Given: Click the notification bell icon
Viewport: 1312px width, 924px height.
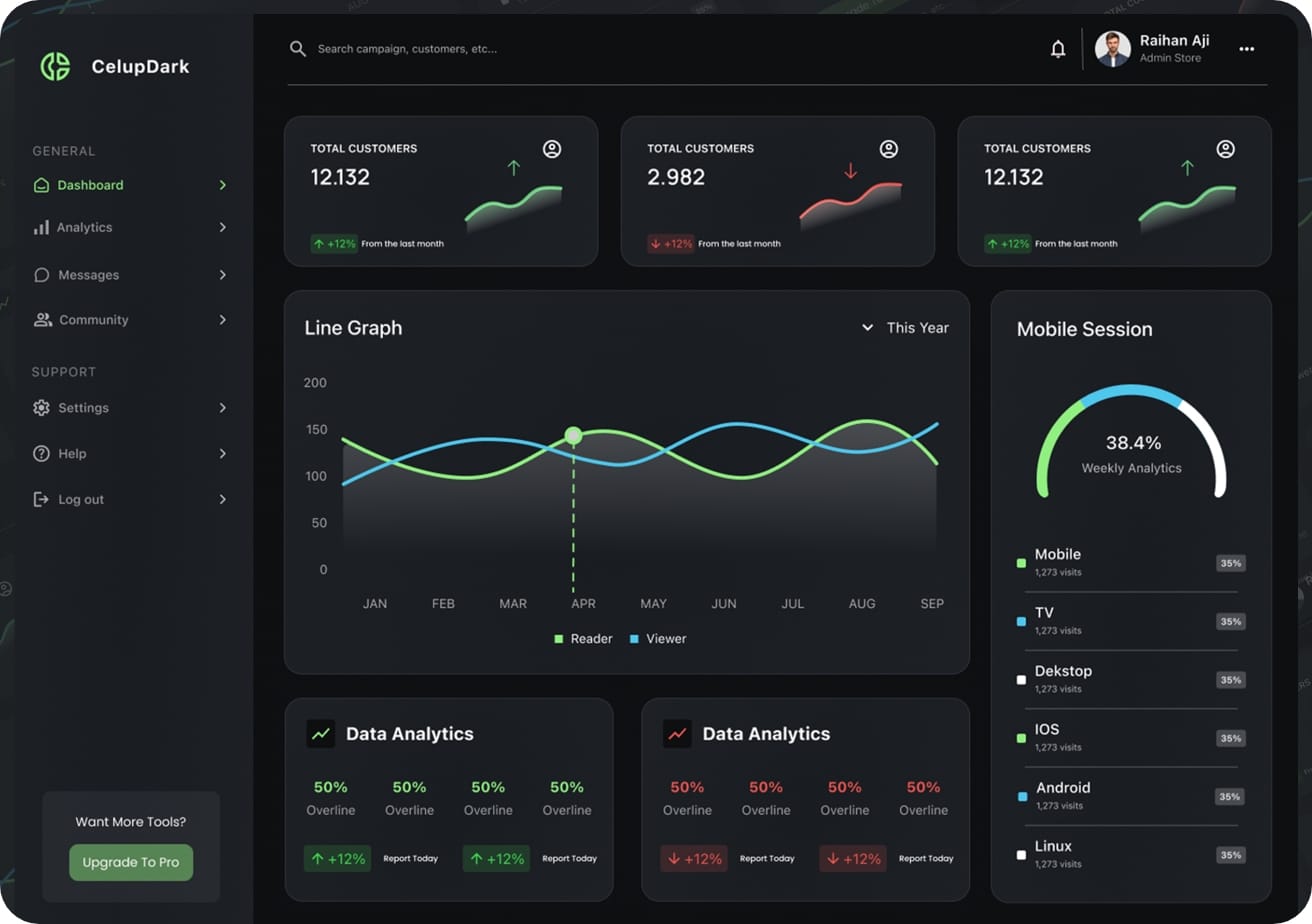Looking at the screenshot, I should 1058,49.
